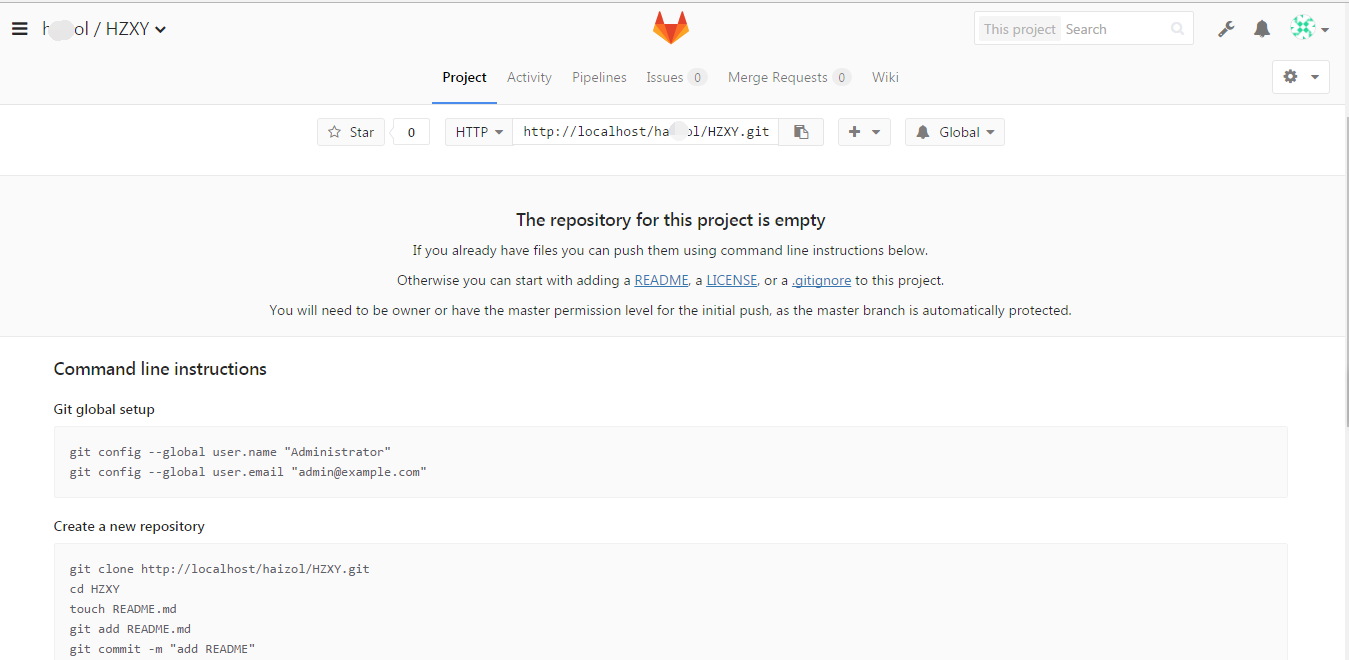Open admin area wrench icon
The image size is (1349, 660).
click(1226, 29)
